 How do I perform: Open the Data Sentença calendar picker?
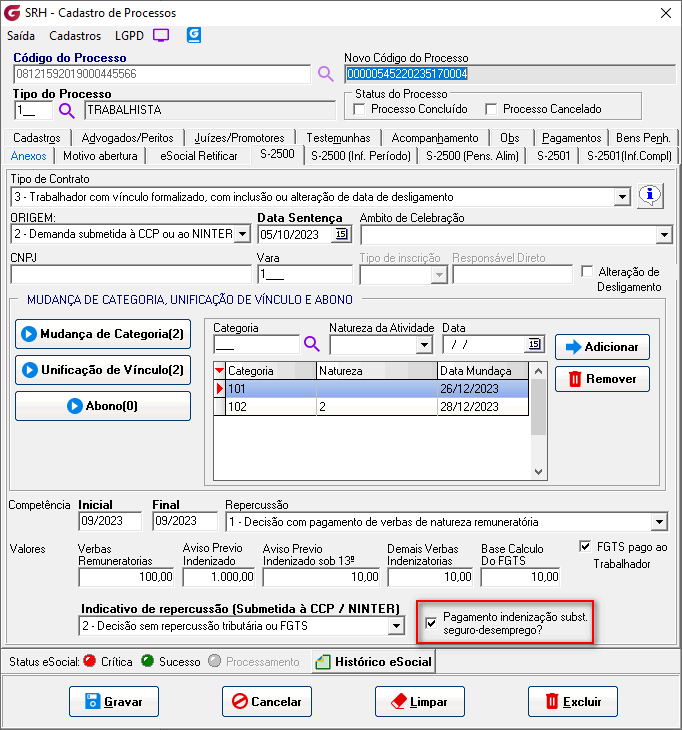(341, 234)
